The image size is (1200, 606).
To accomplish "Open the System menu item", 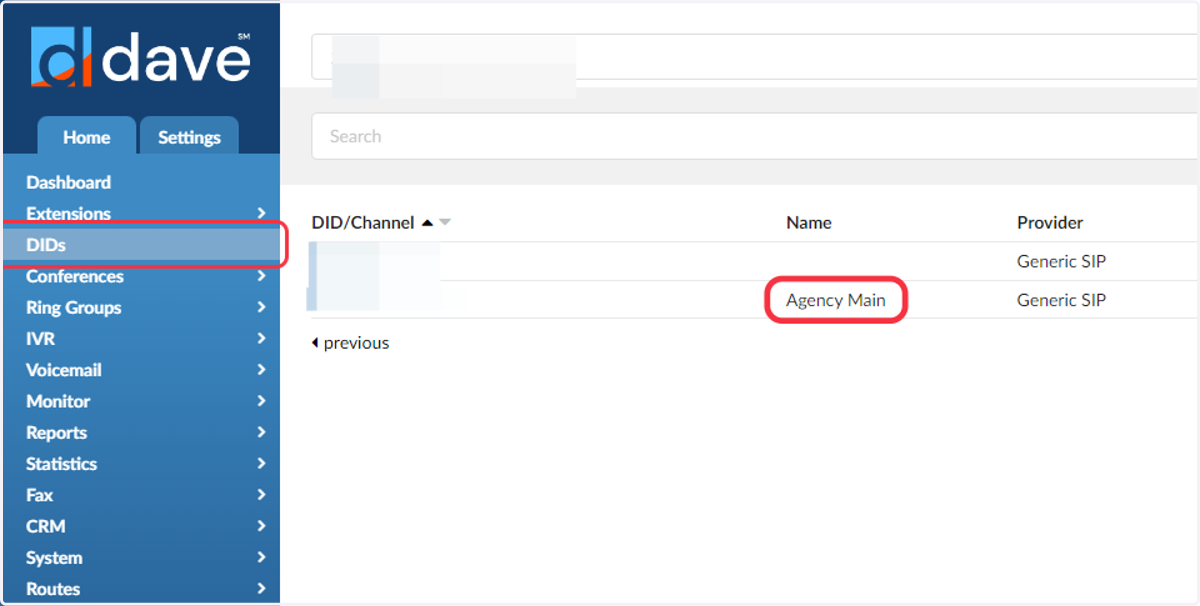I will point(54,558).
